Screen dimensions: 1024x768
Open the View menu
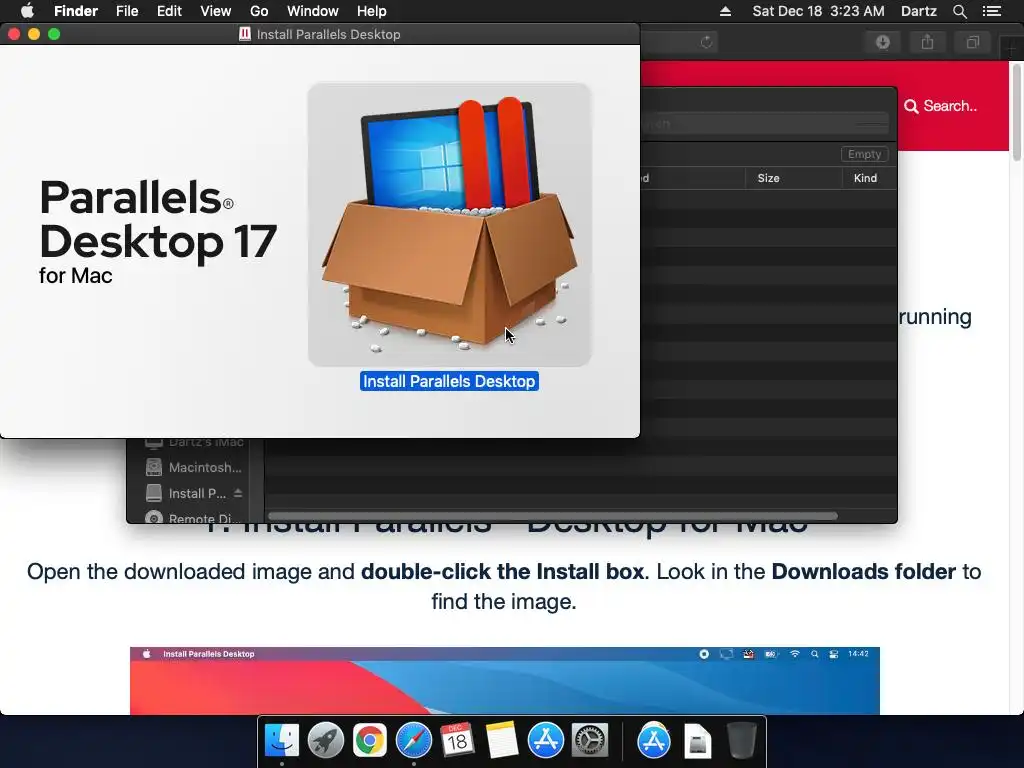pos(216,11)
